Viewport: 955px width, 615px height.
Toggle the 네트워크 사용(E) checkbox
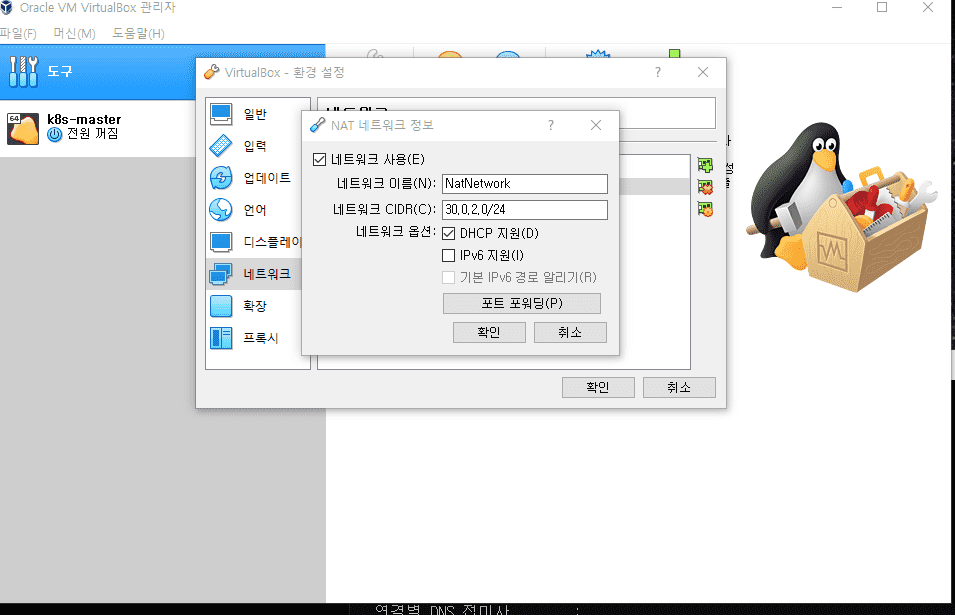[319, 160]
